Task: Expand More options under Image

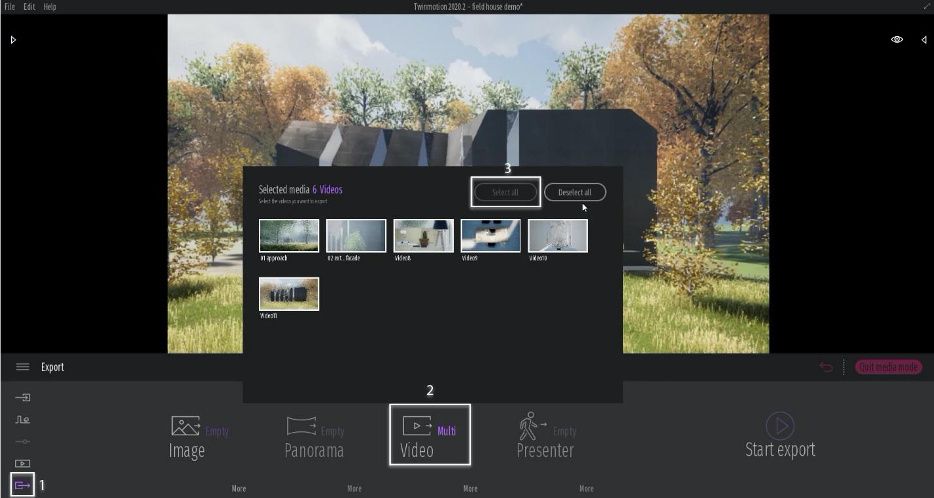Action: click(x=239, y=488)
